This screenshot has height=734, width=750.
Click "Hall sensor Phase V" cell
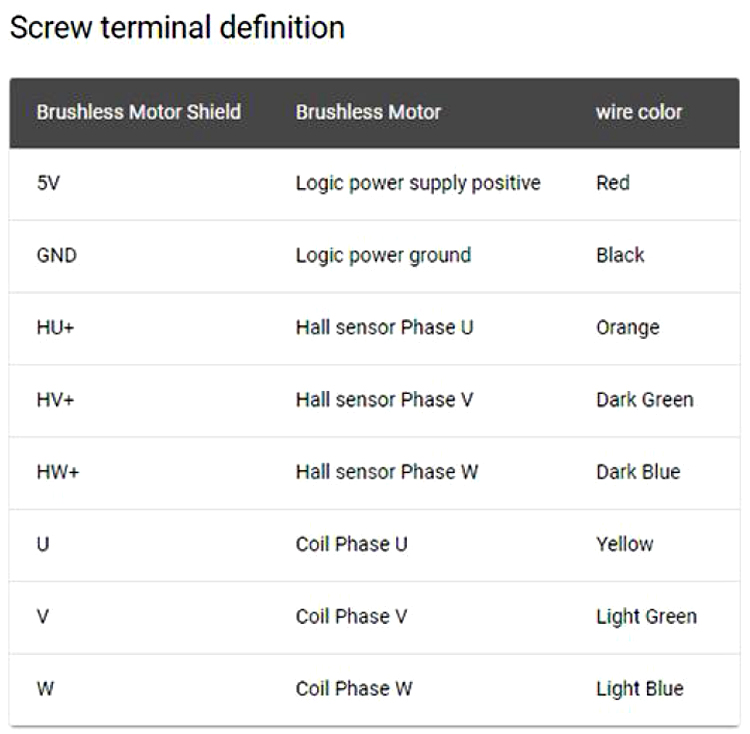pos(384,399)
